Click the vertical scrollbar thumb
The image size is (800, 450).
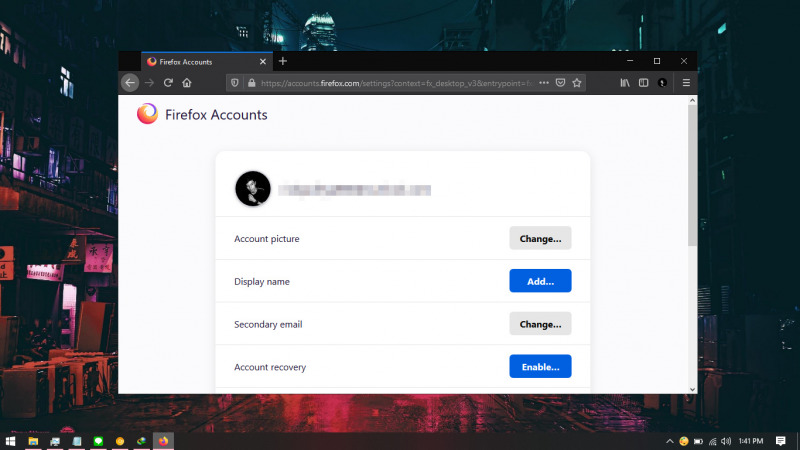coord(692,176)
